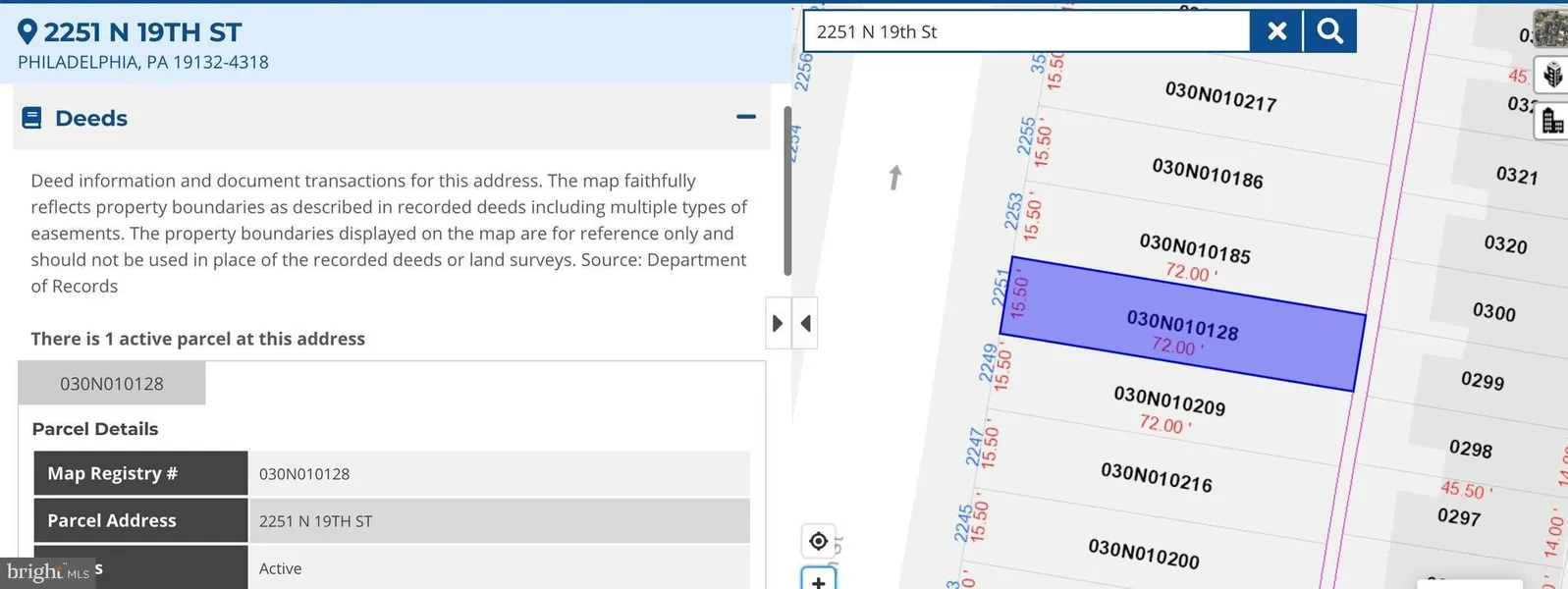The image size is (1568, 589).
Task: Click the left panel vertical scrollbar
Action: tap(786, 191)
